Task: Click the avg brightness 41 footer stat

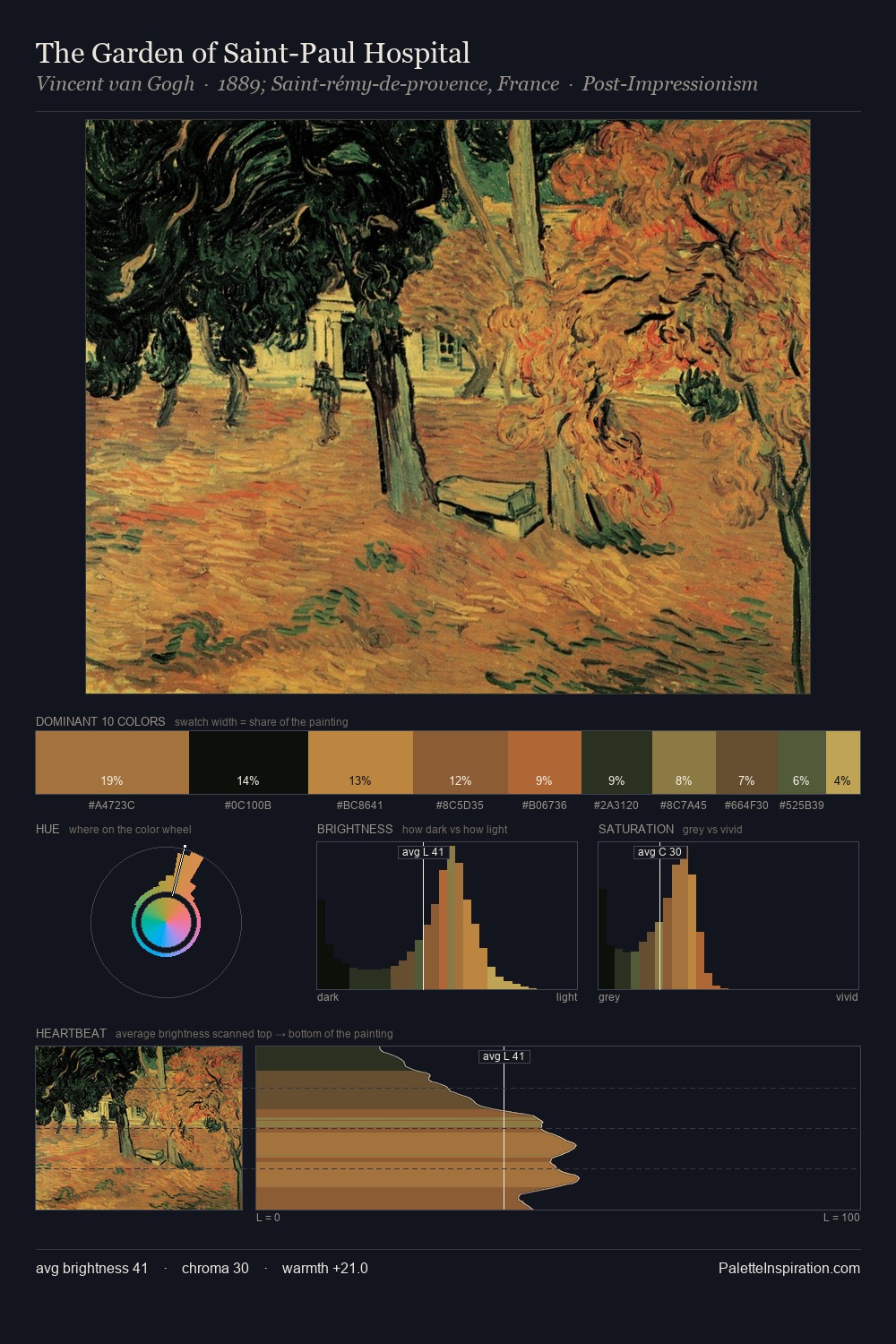Action: pyautogui.click(x=92, y=1268)
